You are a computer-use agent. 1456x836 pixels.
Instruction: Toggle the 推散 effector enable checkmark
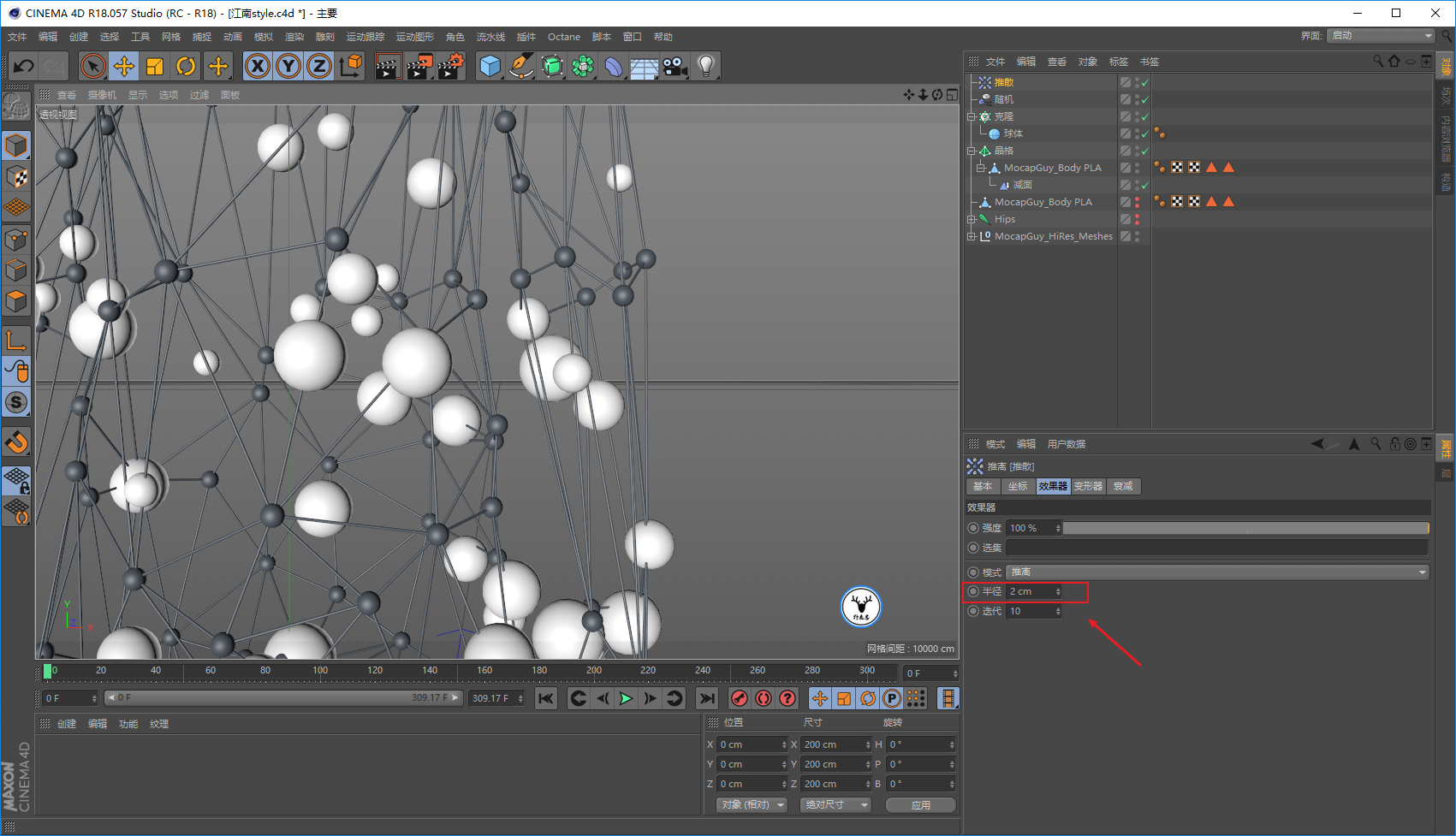(x=1144, y=83)
